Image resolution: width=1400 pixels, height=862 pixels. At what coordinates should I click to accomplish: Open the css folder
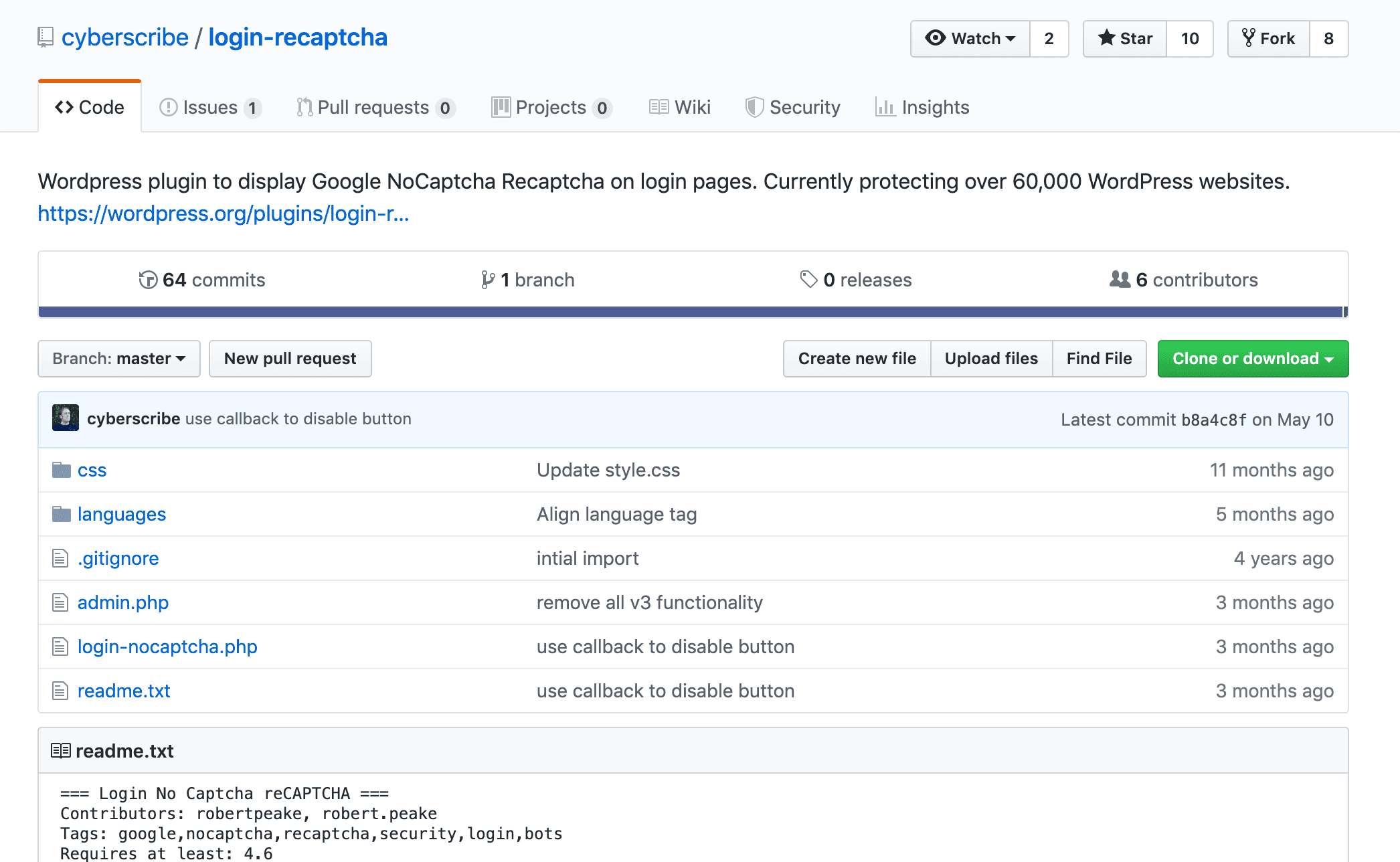coord(92,470)
